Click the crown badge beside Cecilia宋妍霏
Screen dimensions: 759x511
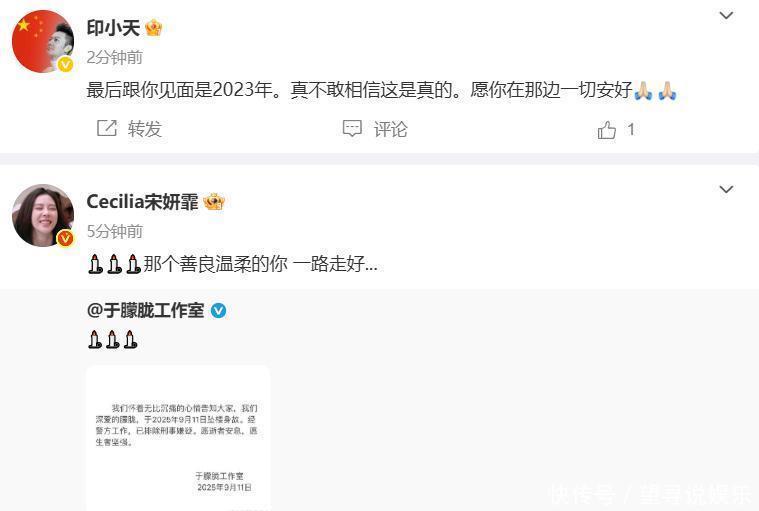[x=214, y=201]
